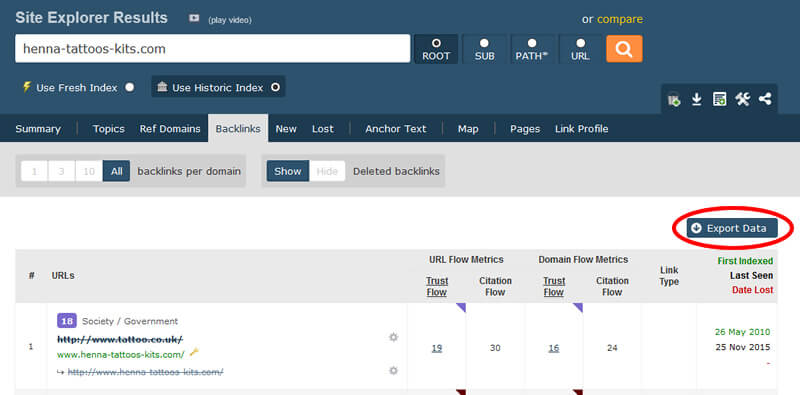Select the Backlinks tab
800x395 pixels.
pos(238,129)
